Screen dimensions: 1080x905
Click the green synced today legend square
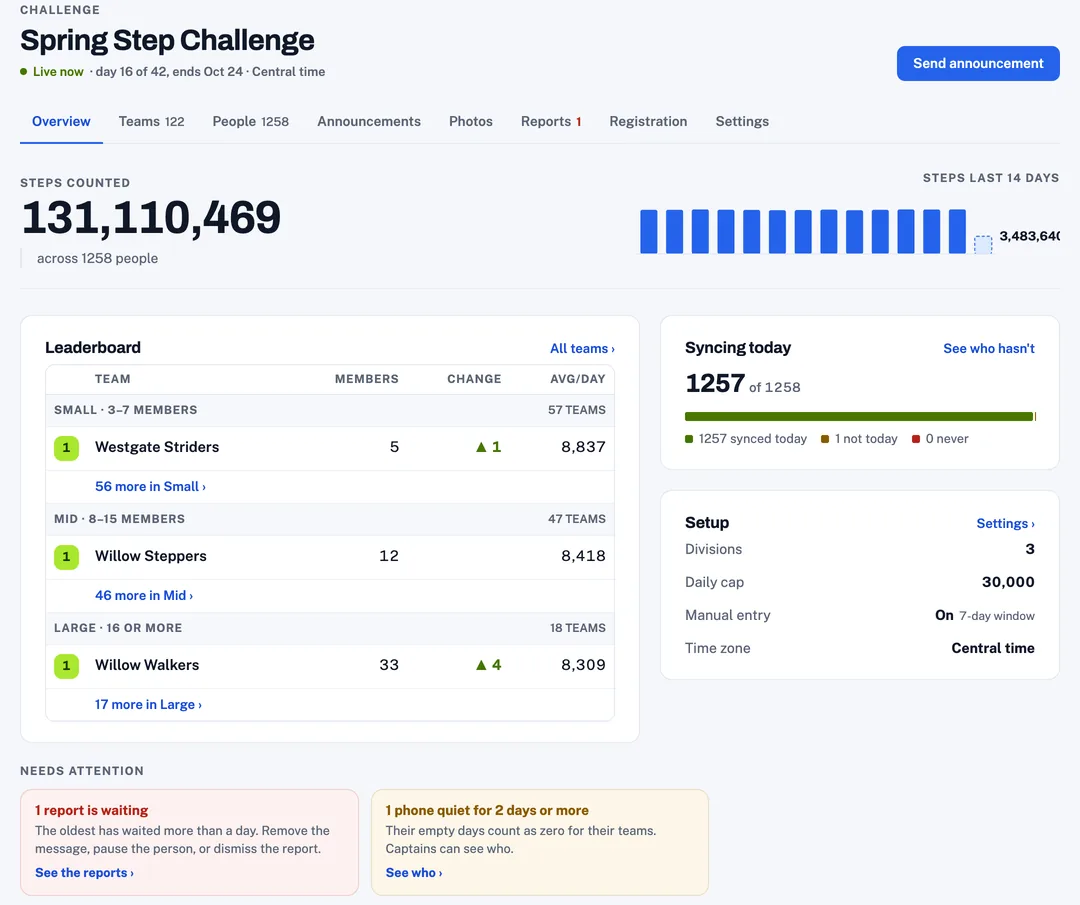(x=689, y=439)
